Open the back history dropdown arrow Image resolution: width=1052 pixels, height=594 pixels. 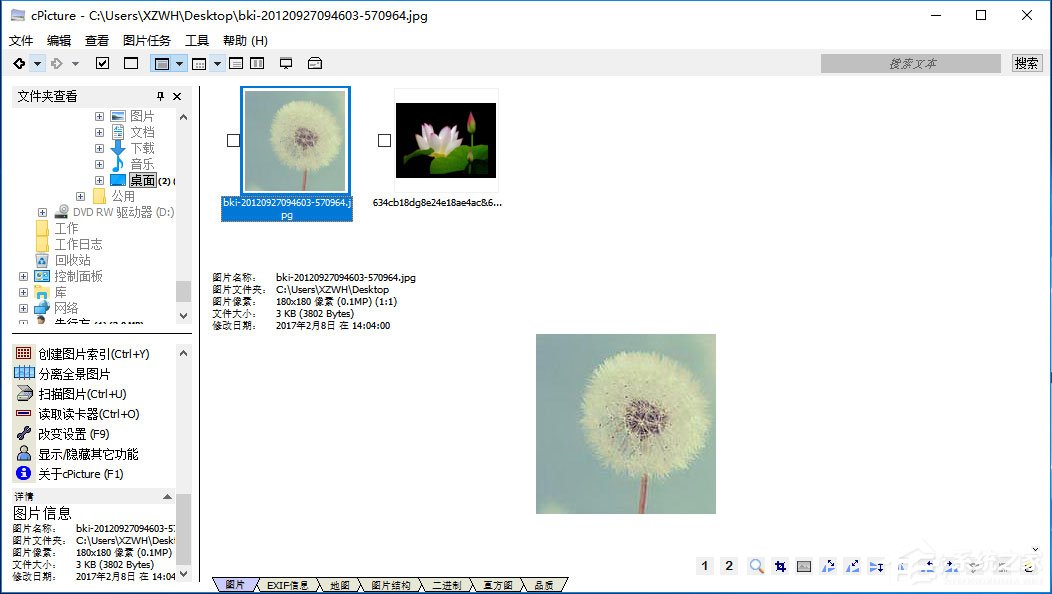pos(38,64)
